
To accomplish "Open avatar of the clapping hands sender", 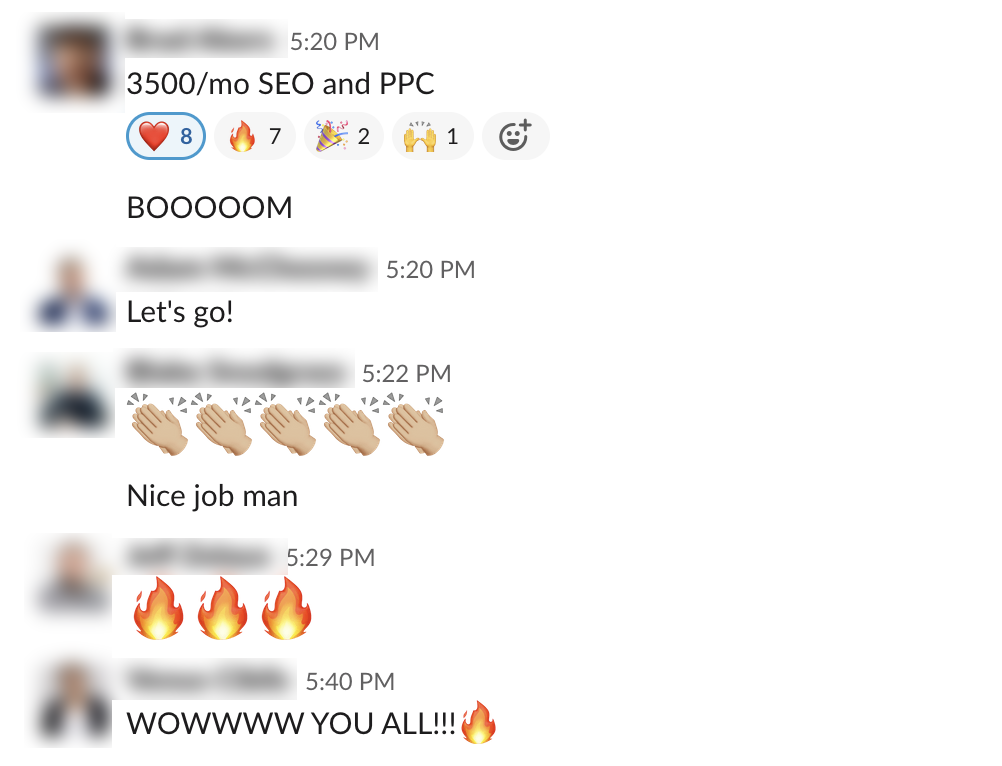I will click(x=74, y=395).
